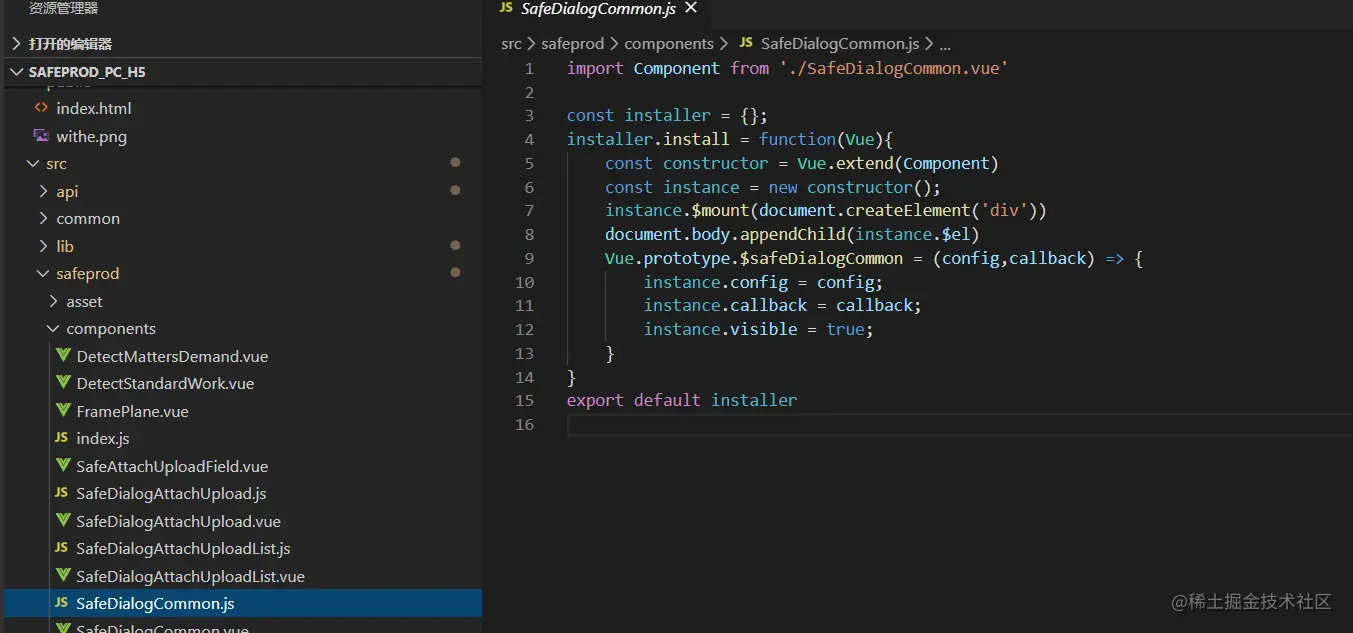
Task: Select the api folder label
Action: (x=67, y=191)
